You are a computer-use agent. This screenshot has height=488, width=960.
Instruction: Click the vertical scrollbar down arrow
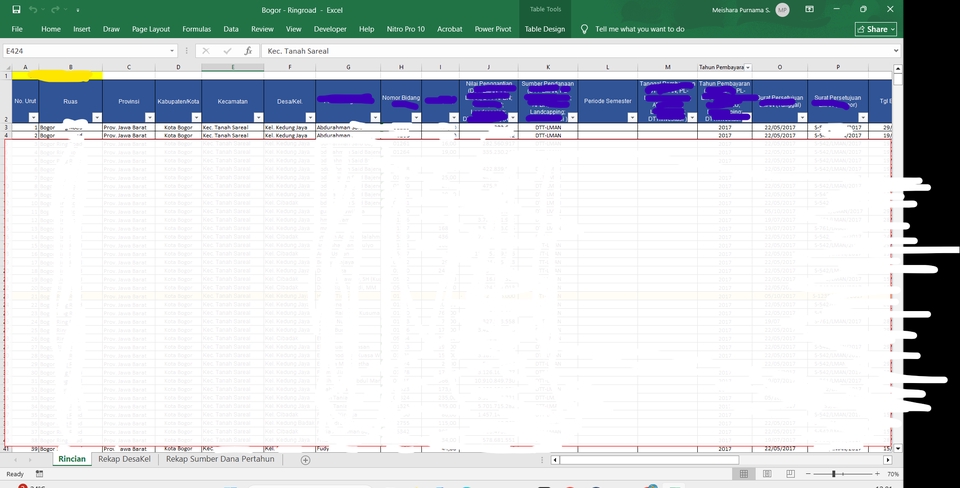[898, 448]
